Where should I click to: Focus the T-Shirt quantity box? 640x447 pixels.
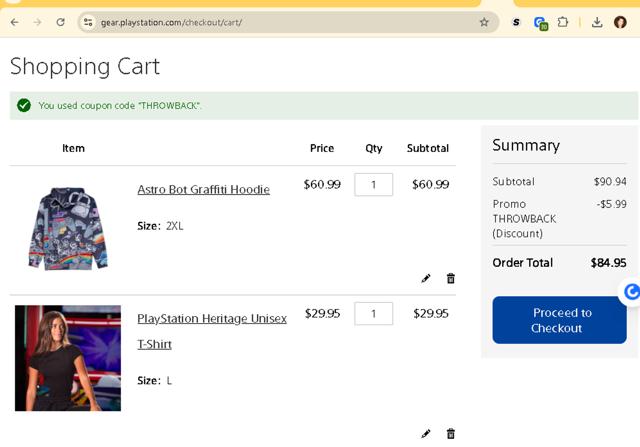coord(373,314)
